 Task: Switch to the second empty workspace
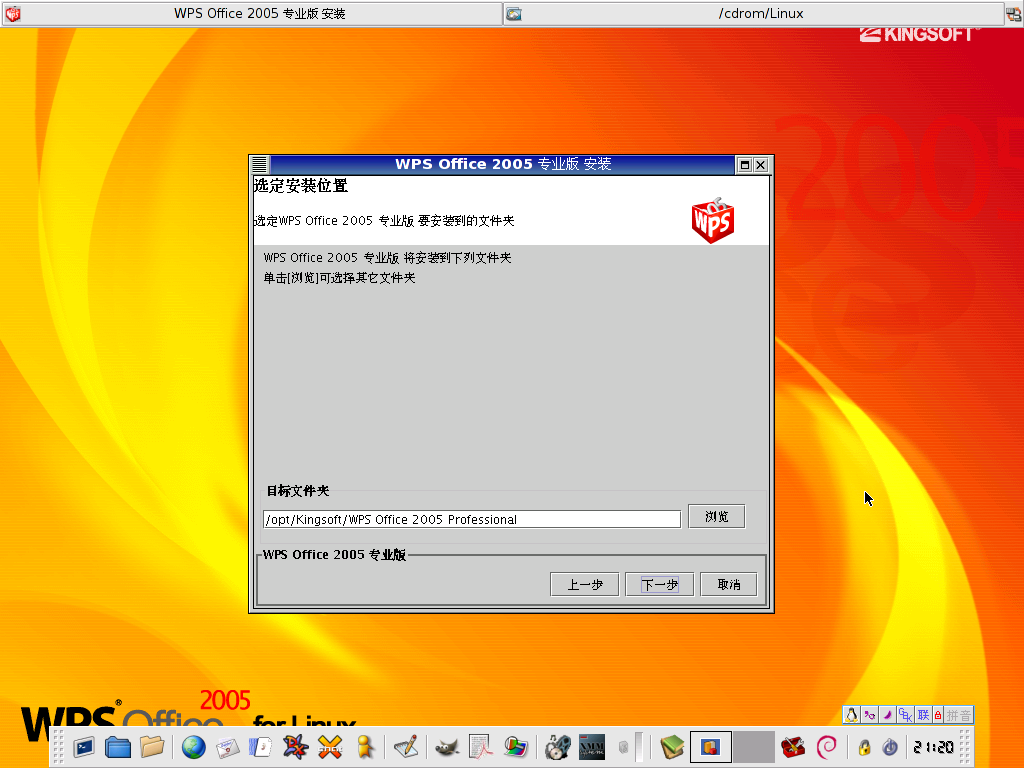tap(754, 746)
